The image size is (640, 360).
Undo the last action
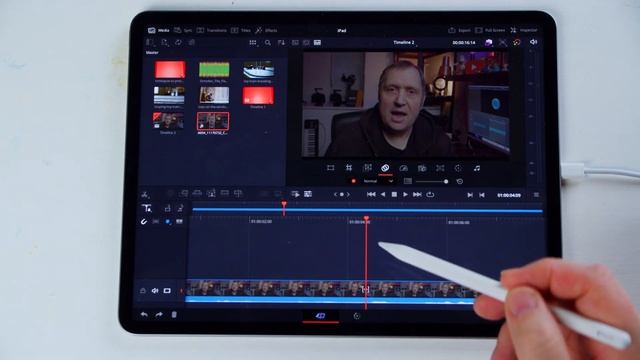(144, 315)
